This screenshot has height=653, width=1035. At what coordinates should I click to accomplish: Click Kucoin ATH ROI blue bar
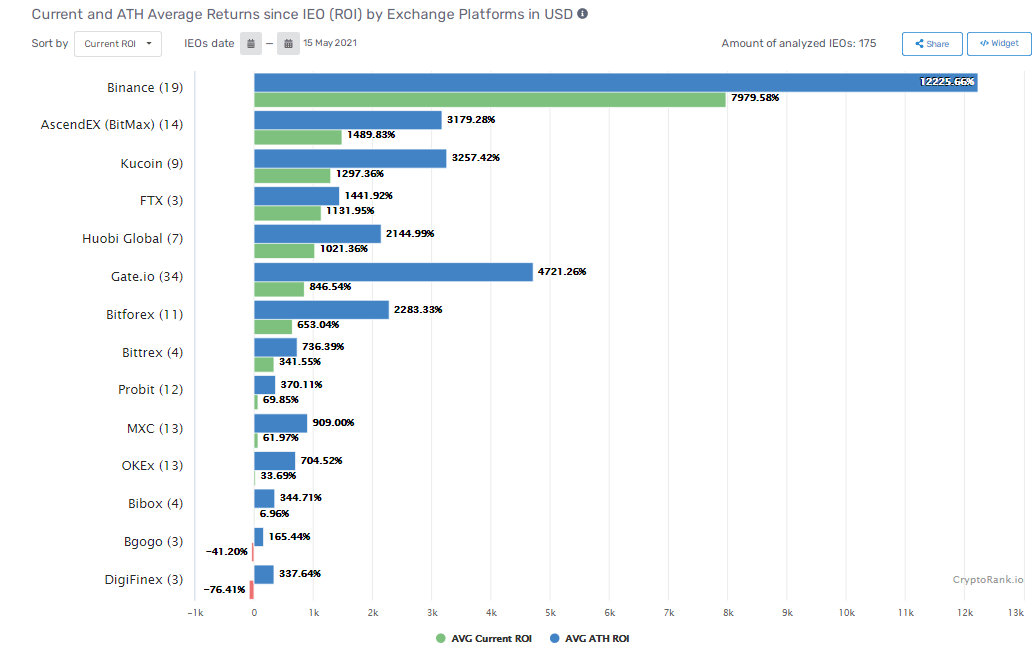click(x=350, y=158)
